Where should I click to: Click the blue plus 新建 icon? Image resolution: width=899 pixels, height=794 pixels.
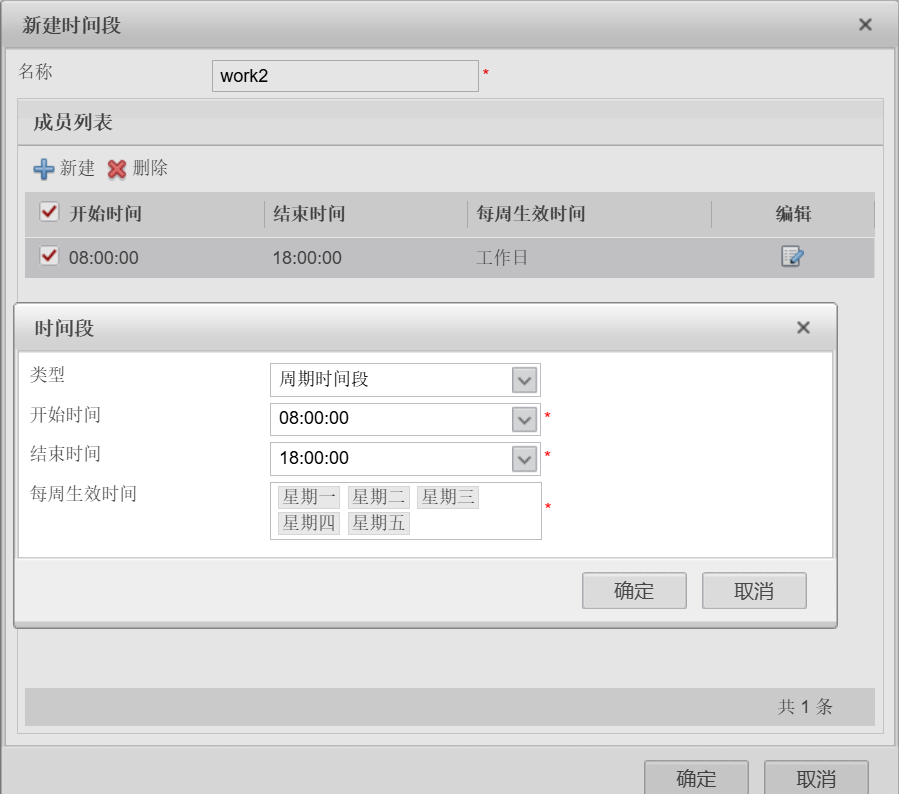pyautogui.click(x=44, y=169)
